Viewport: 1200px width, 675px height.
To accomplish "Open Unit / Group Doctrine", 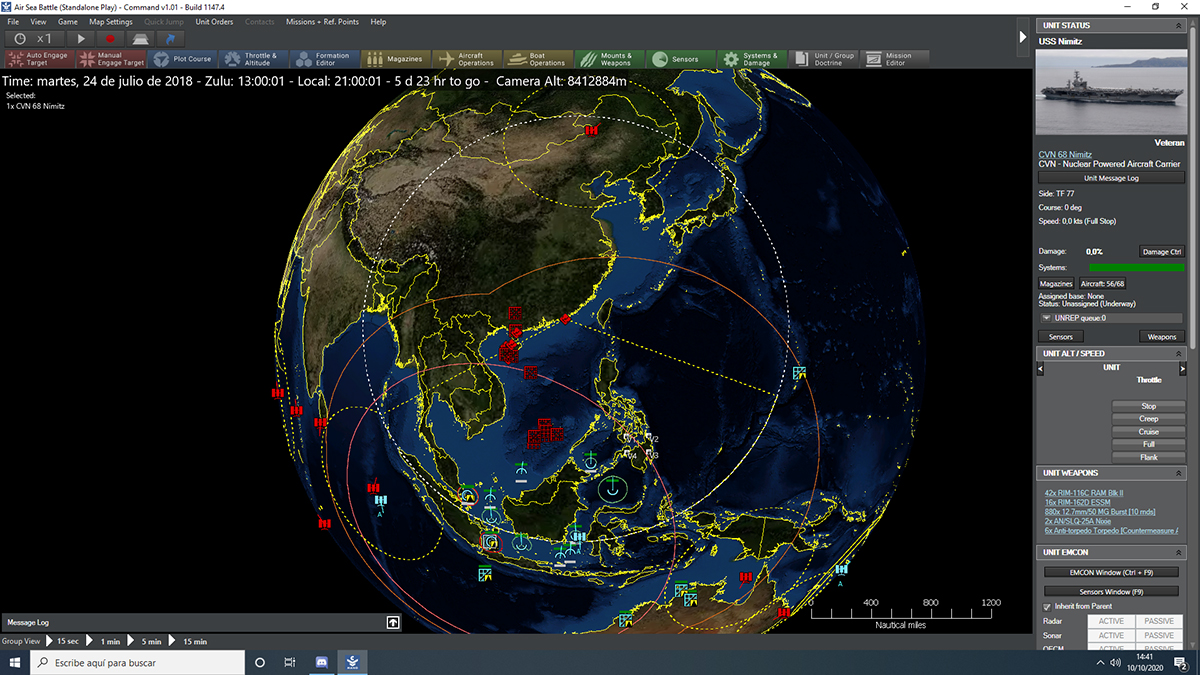I will coord(823,59).
